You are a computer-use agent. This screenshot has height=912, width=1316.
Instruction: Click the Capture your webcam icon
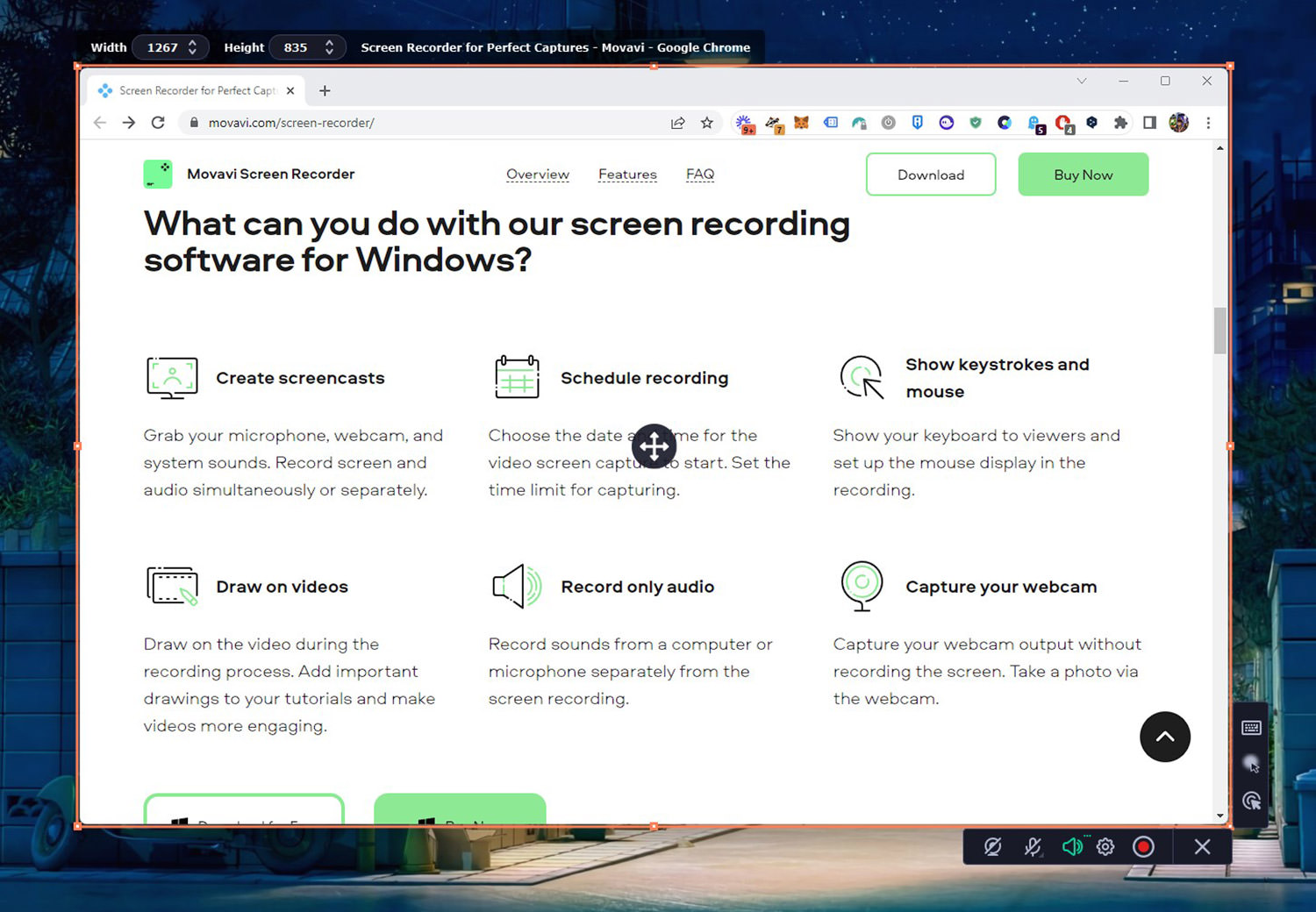[862, 587]
